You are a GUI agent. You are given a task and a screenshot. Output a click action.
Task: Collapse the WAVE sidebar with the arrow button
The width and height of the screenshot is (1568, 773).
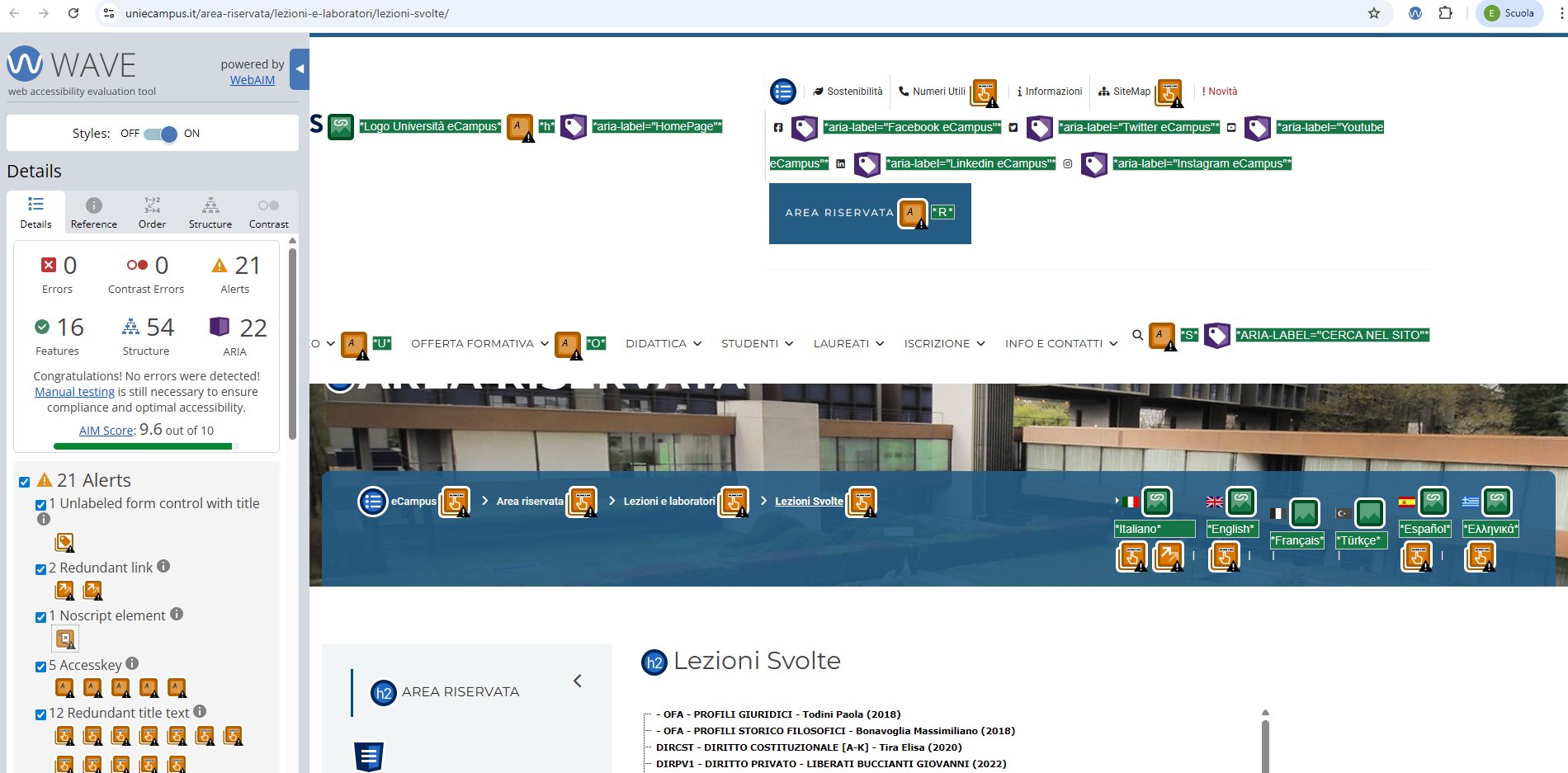(300, 70)
